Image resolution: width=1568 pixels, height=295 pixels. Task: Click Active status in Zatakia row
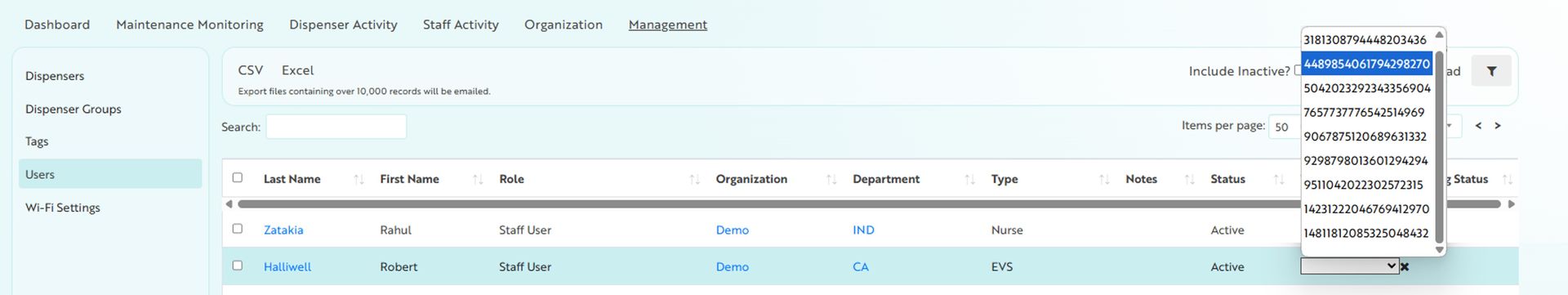pos(1227,230)
